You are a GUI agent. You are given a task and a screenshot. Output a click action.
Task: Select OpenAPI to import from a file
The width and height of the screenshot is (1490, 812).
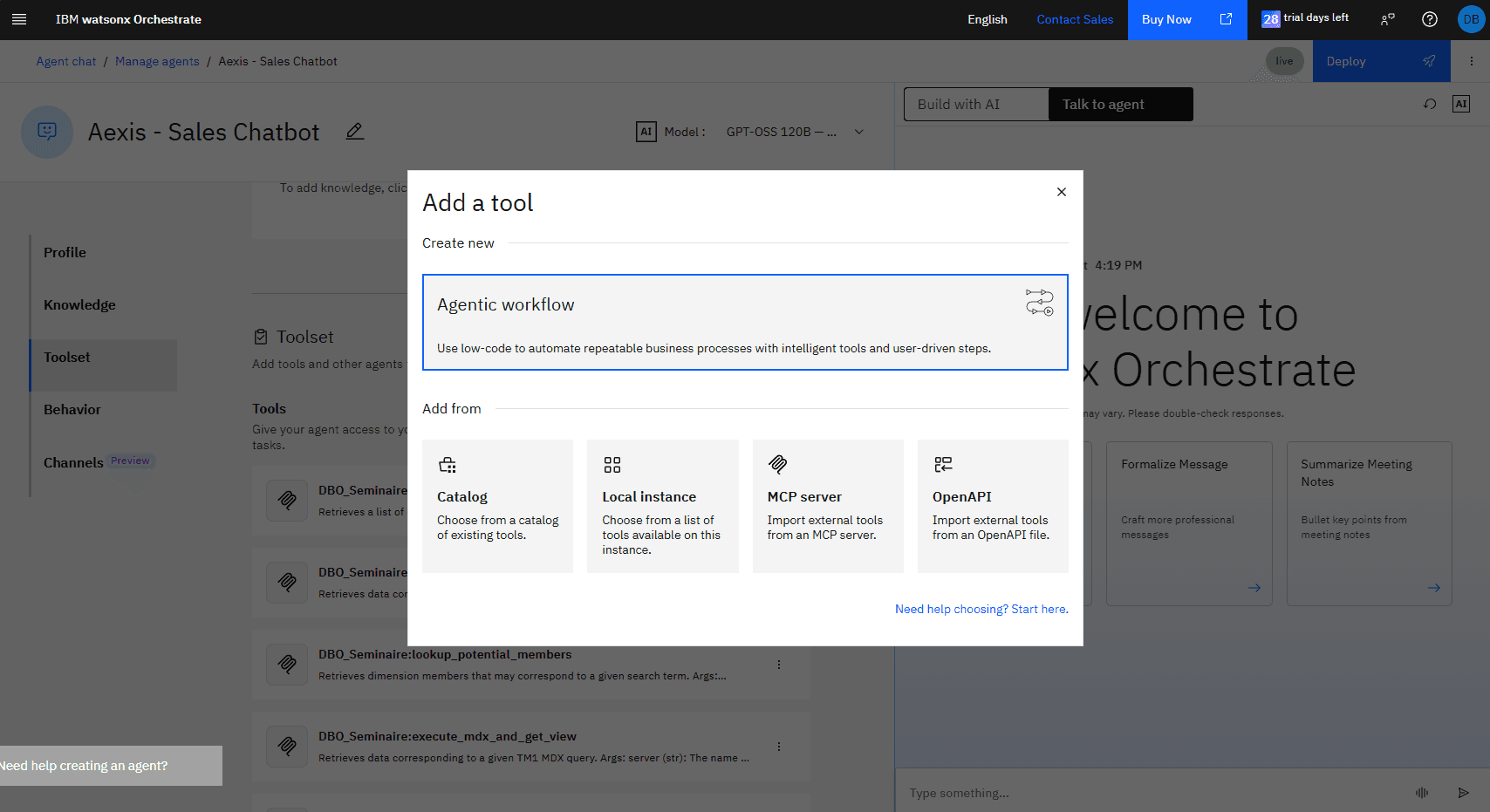coord(993,506)
